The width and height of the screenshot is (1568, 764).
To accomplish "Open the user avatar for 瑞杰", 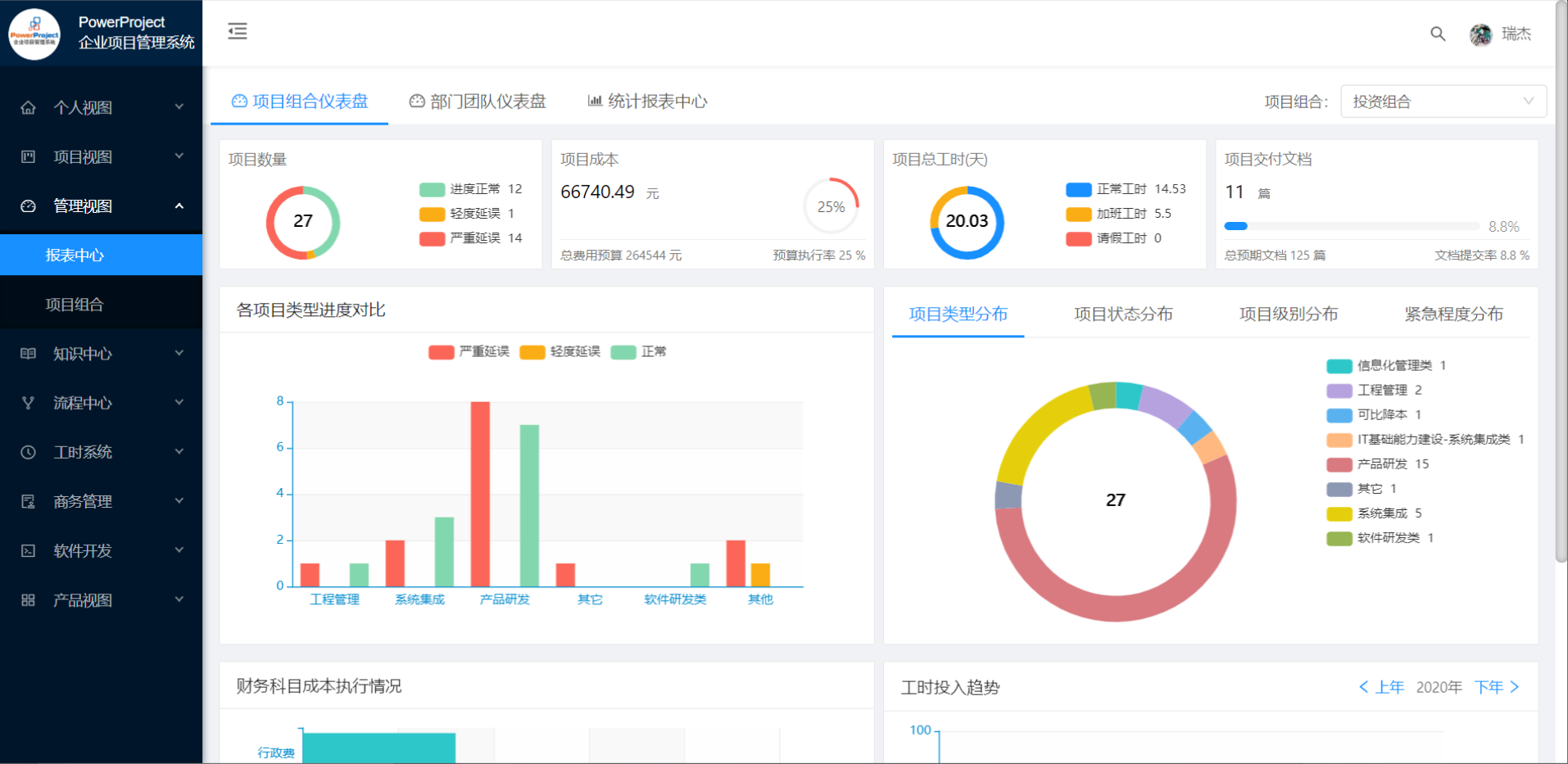I will [1480, 34].
